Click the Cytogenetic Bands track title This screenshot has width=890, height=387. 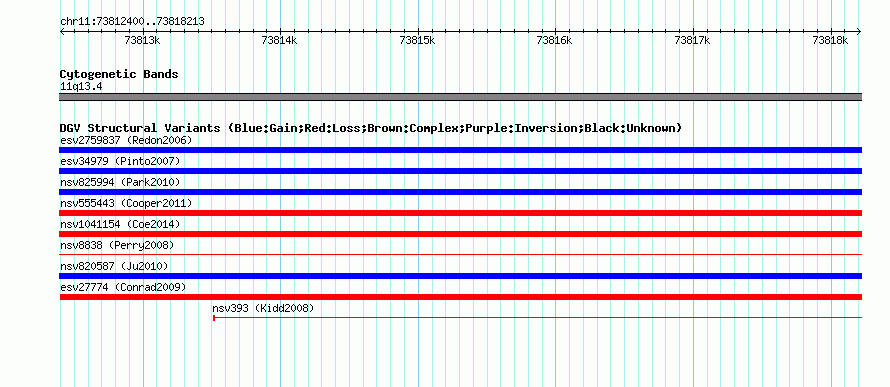(x=119, y=74)
